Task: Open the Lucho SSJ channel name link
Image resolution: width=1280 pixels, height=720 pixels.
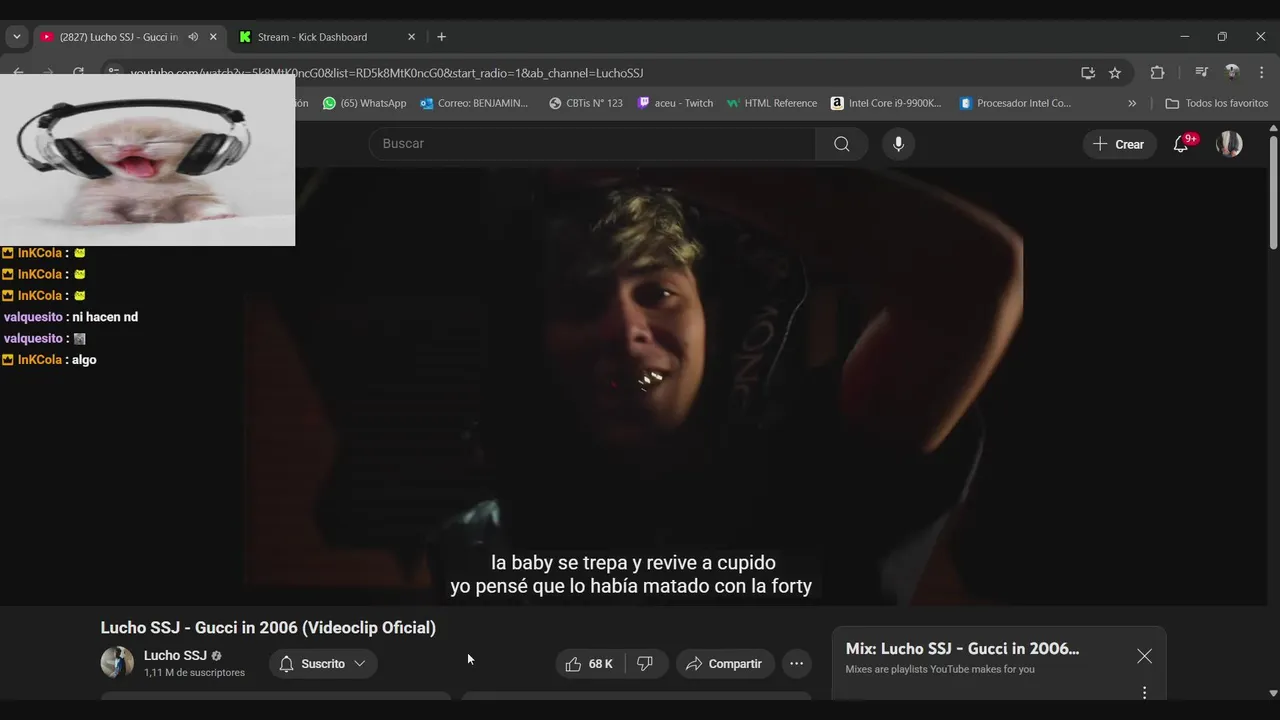Action: coord(175,656)
